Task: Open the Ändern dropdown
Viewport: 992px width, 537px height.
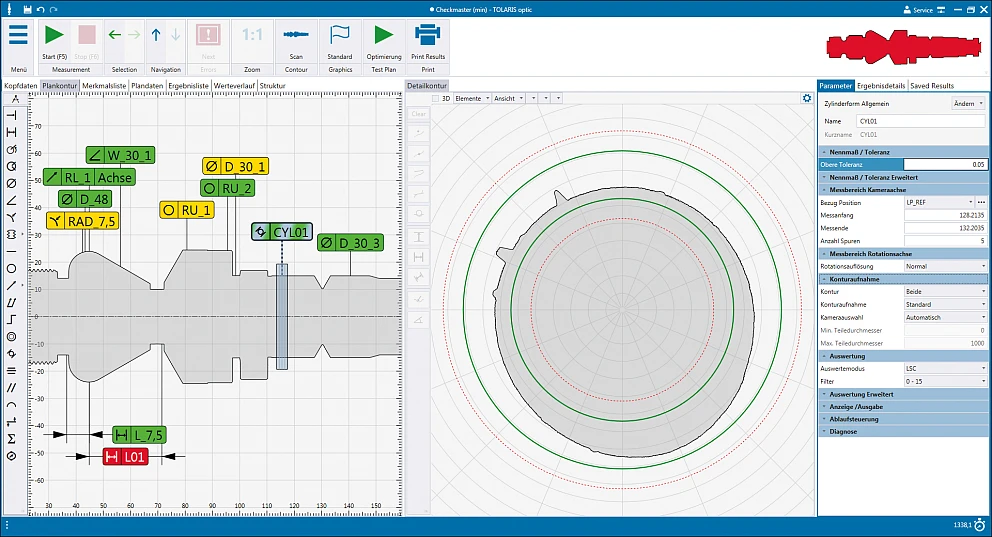Action: pos(968,104)
